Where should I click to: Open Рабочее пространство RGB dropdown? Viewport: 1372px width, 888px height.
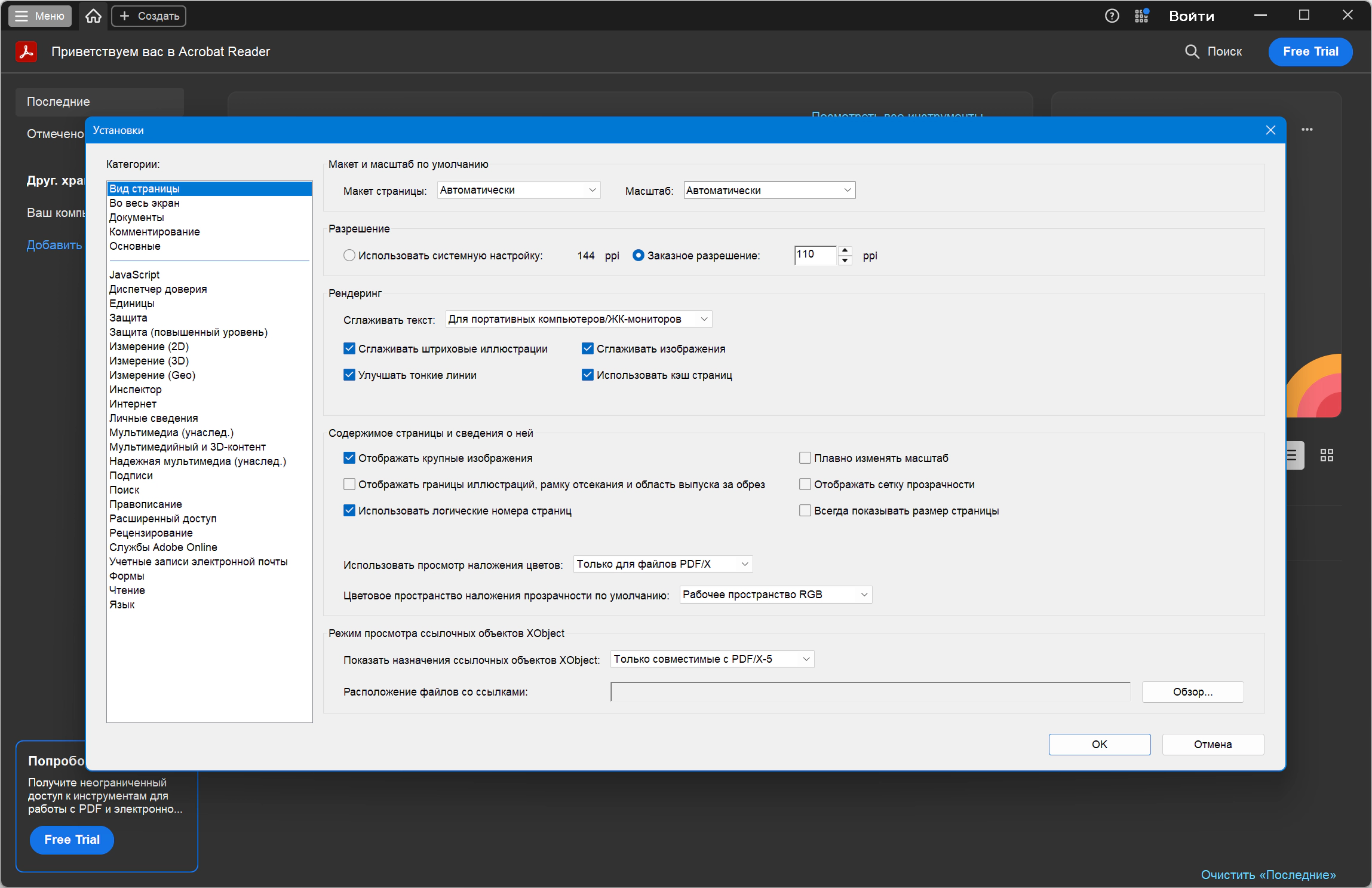click(x=776, y=595)
